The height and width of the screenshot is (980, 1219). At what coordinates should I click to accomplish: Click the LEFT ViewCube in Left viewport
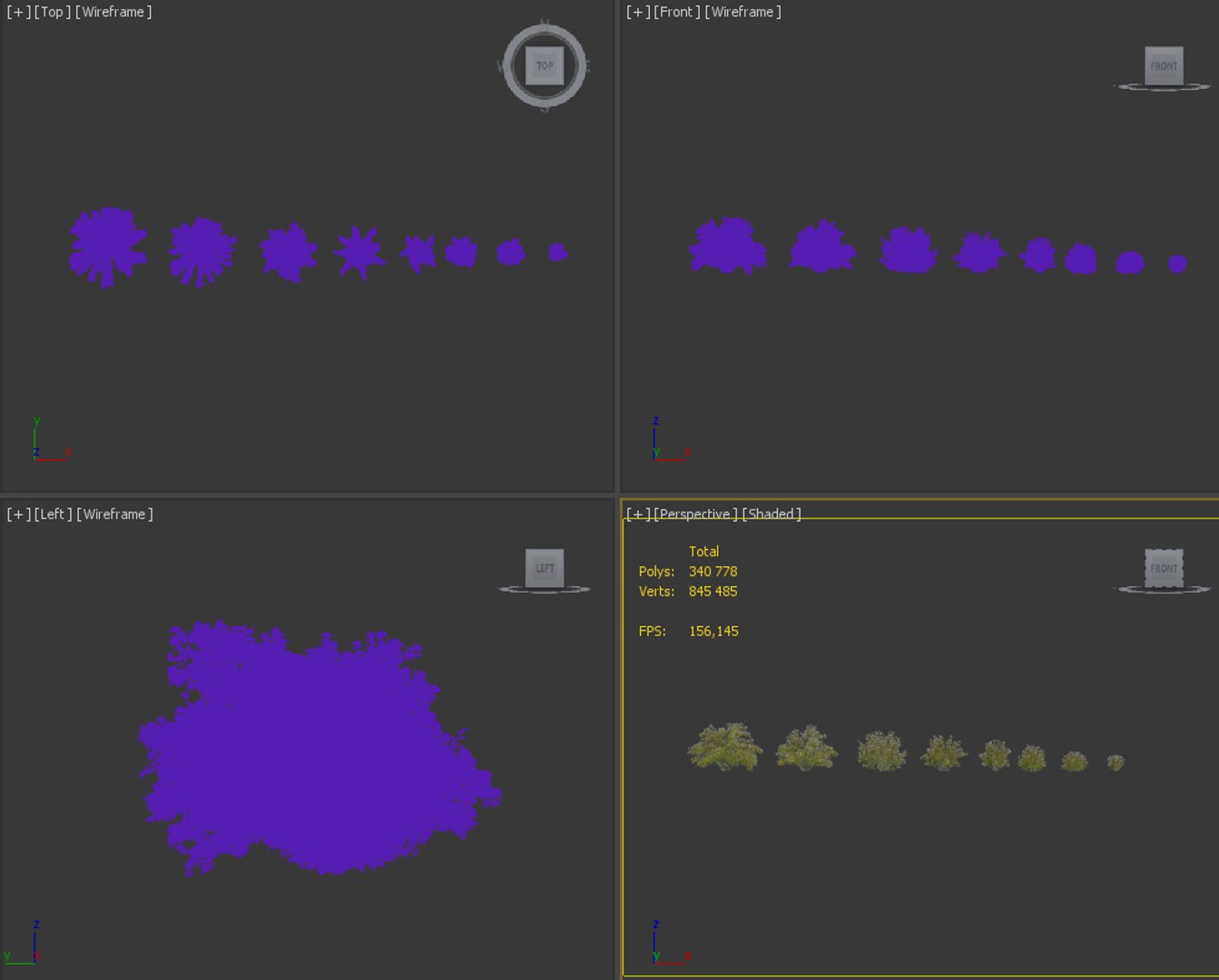pyautogui.click(x=545, y=568)
